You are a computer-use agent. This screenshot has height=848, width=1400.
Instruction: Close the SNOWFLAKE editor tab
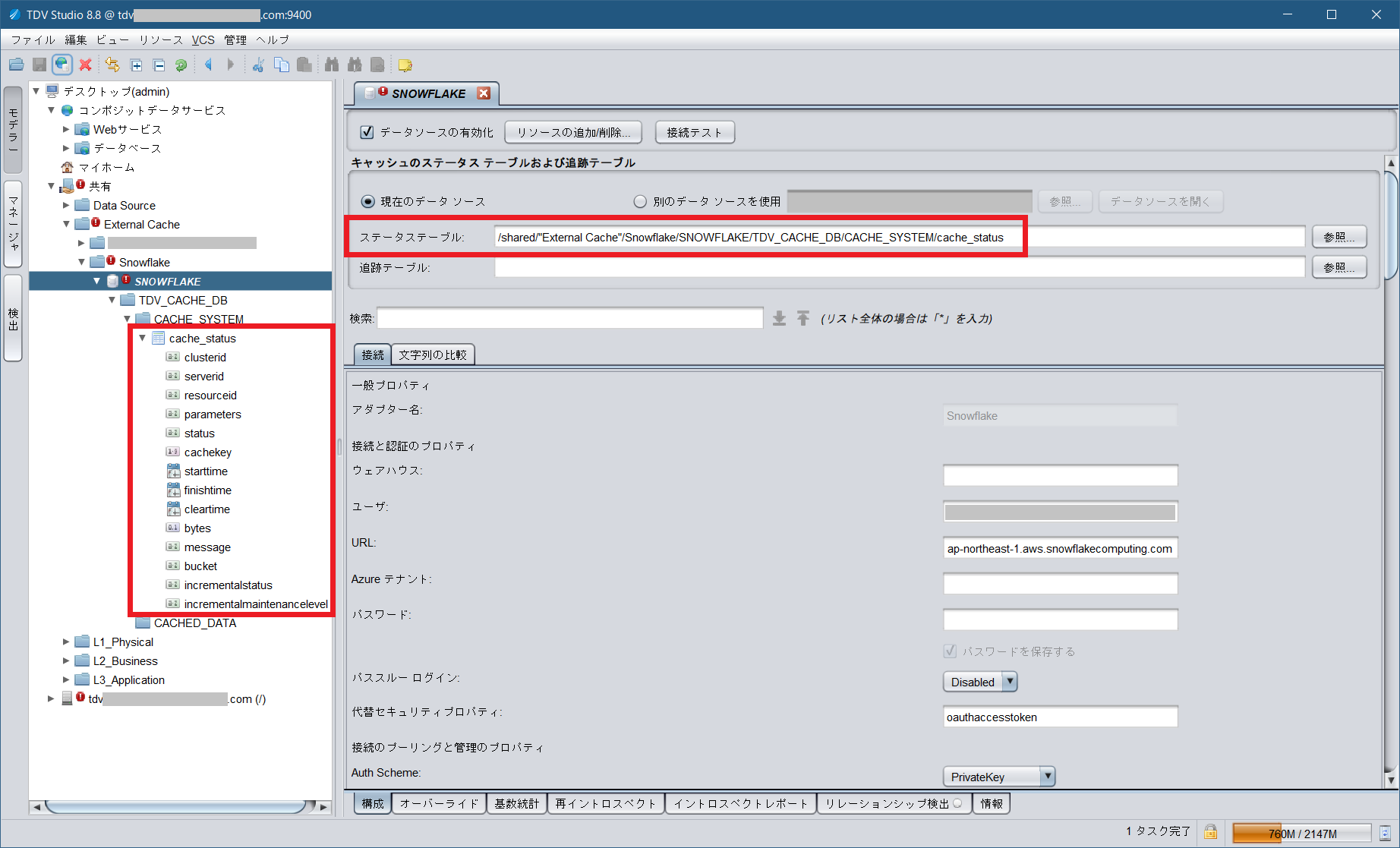(x=484, y=93)
